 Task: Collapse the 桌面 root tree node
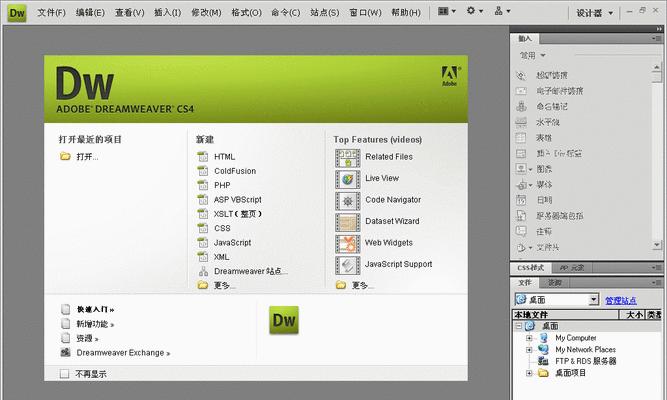(x=518, y=326)
